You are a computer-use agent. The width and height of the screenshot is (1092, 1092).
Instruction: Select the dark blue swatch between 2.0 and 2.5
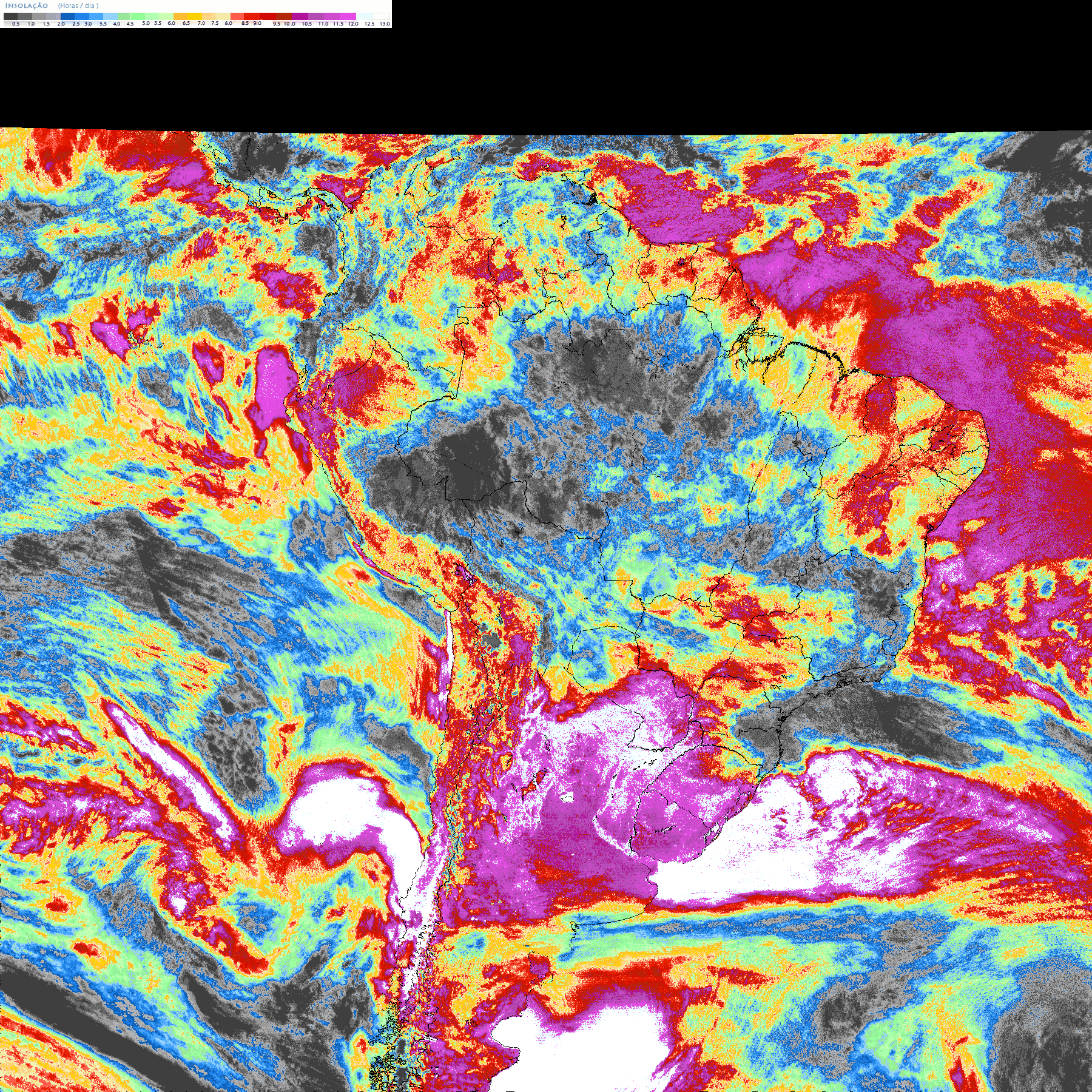click(x=67, y=16)
